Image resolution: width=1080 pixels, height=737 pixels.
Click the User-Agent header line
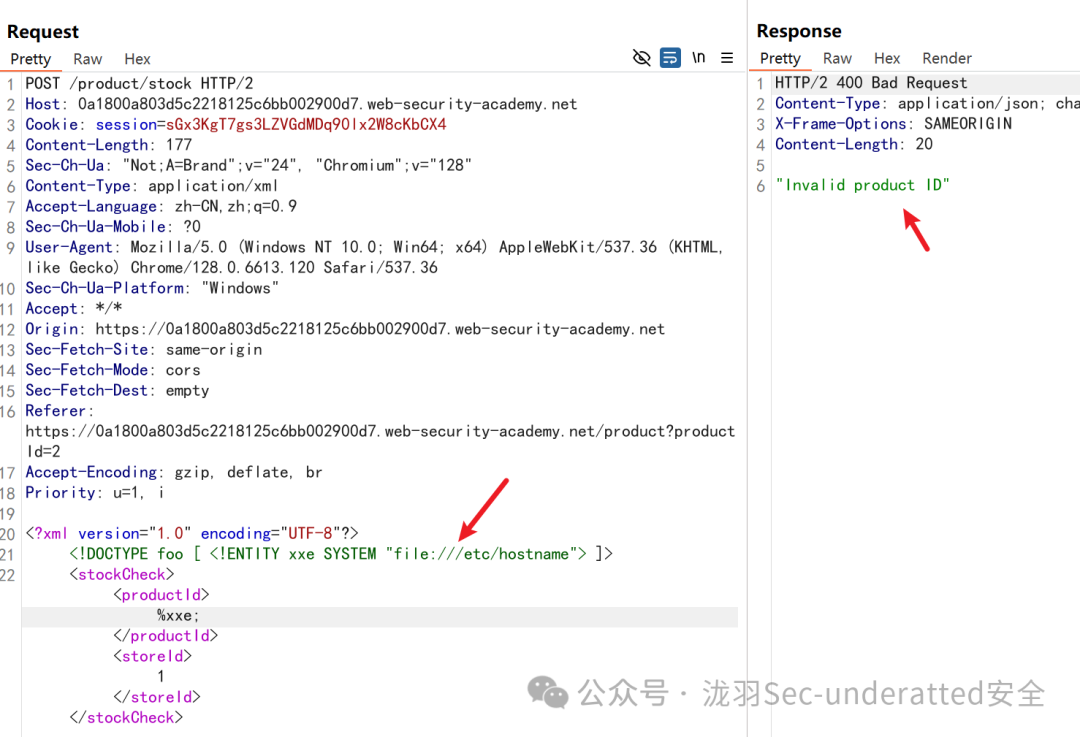click(x=375, y=257)
